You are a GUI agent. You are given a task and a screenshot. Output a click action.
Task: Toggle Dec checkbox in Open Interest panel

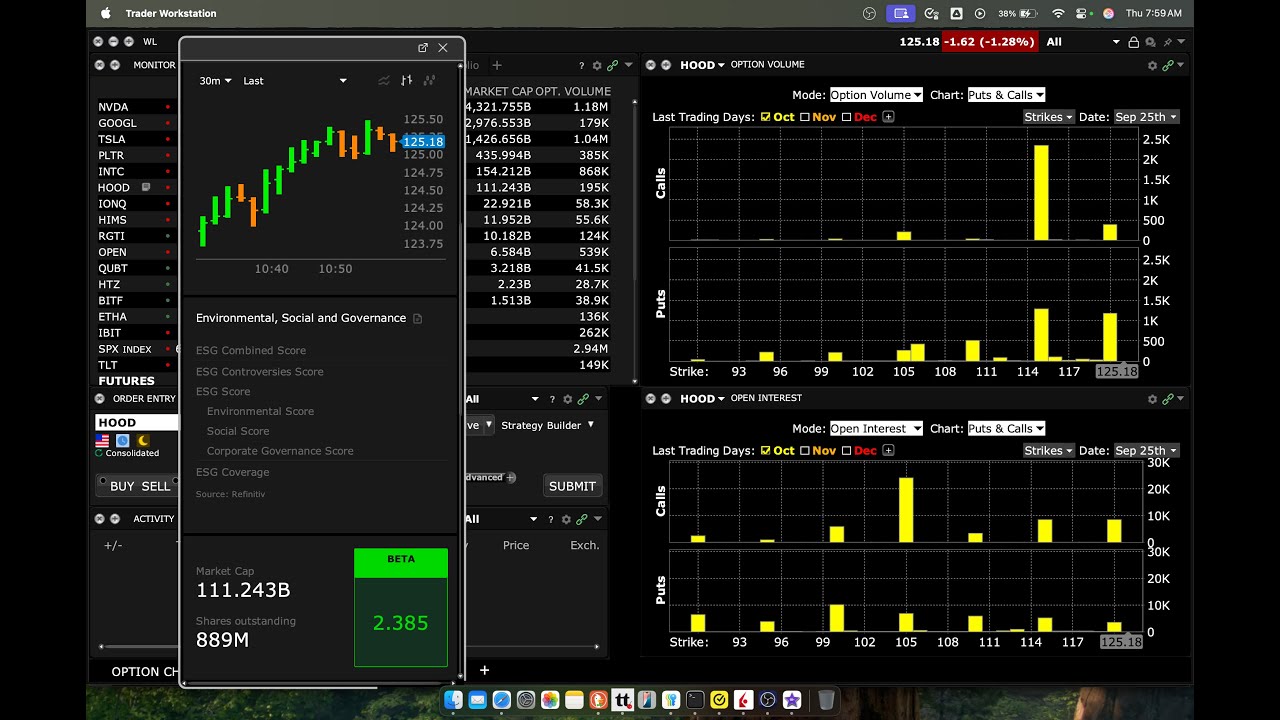coord(846,451)
